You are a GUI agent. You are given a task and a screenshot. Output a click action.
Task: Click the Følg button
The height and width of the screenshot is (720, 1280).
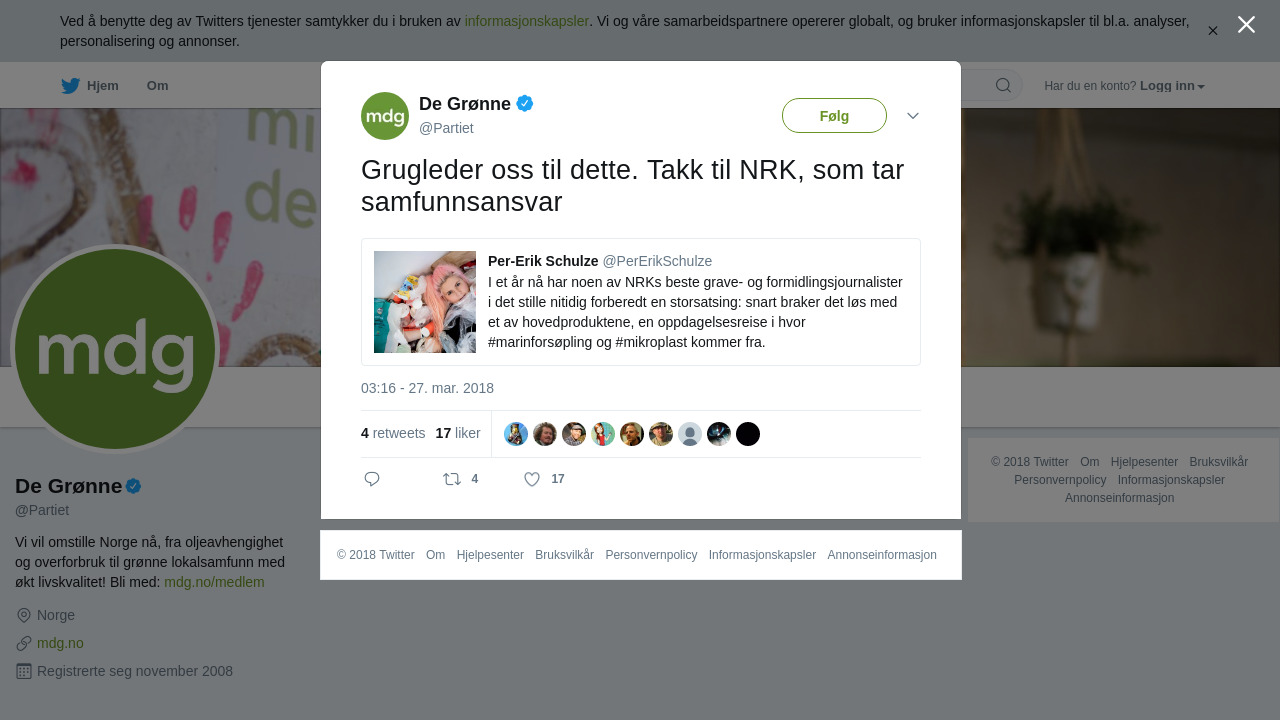tap(834, 116)
